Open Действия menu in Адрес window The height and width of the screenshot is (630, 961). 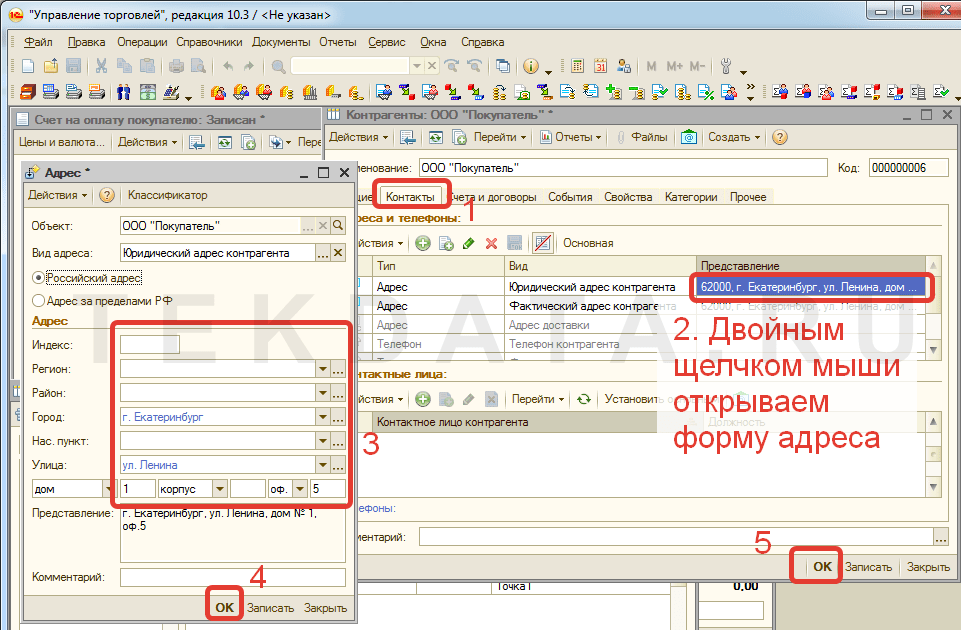[x=57, y=195]
